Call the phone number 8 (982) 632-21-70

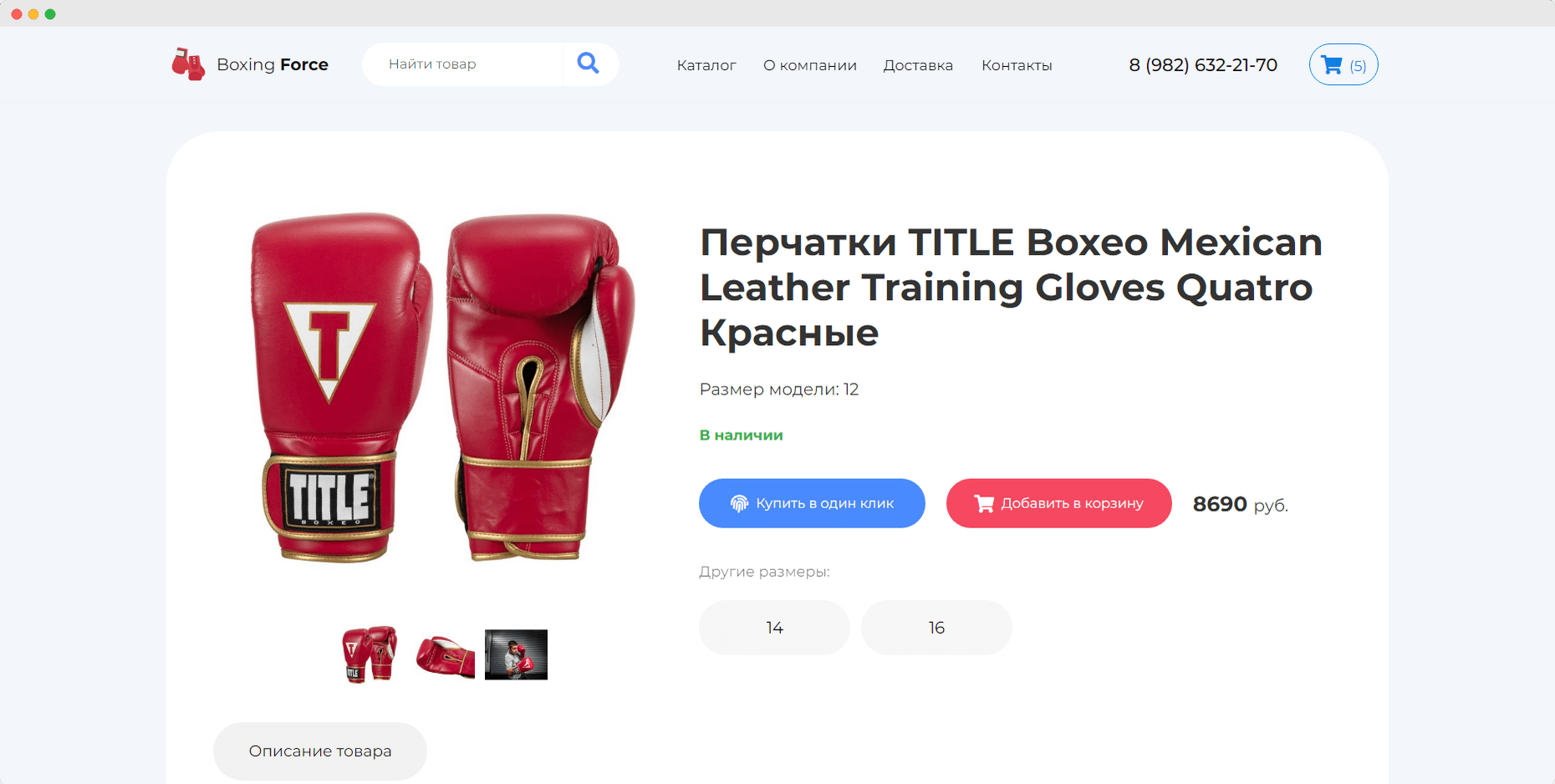(1203, 65)
